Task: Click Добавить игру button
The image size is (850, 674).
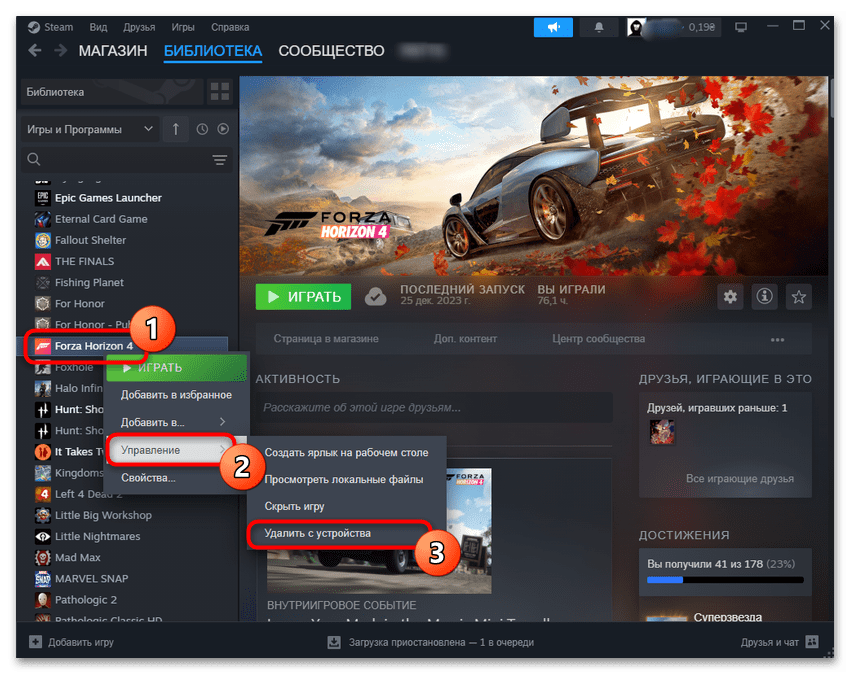Action: coord(72,642)
